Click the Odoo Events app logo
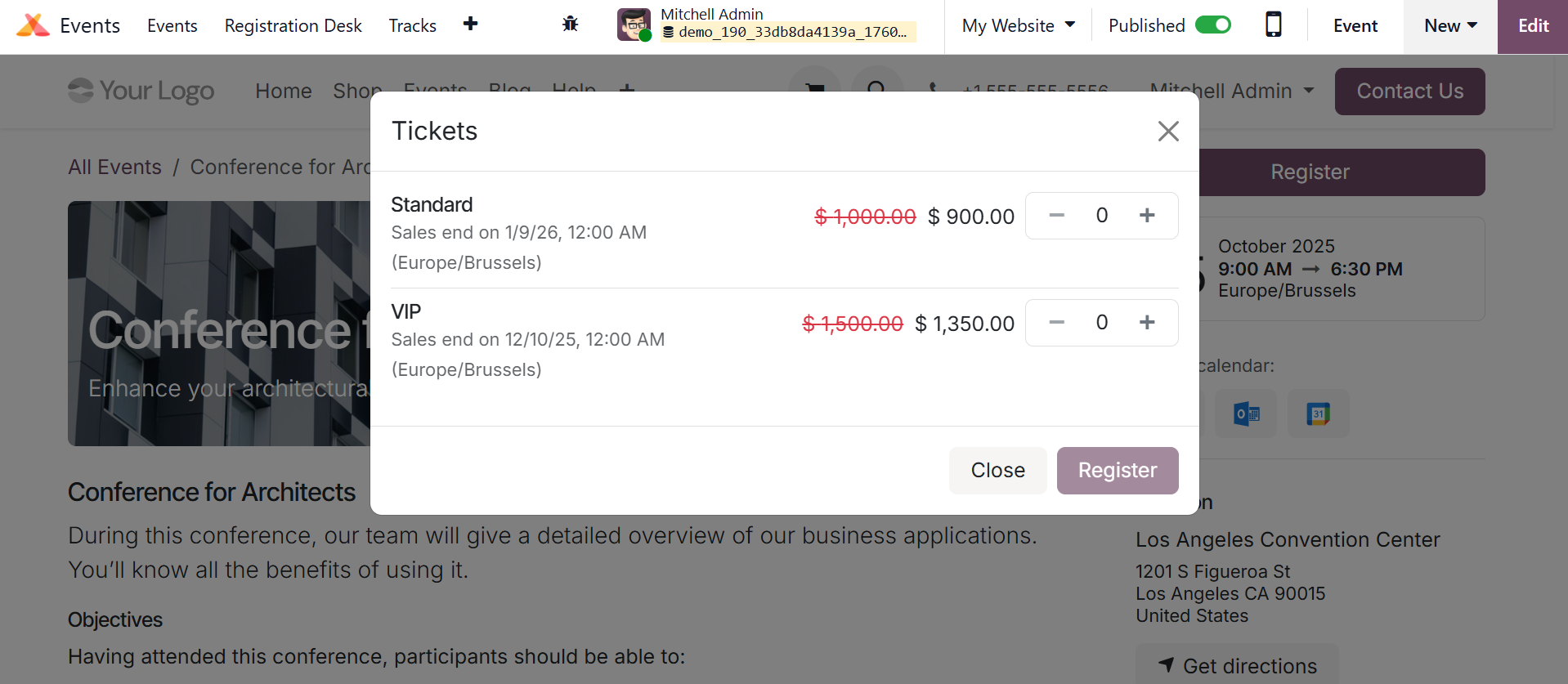 (33, 25)
